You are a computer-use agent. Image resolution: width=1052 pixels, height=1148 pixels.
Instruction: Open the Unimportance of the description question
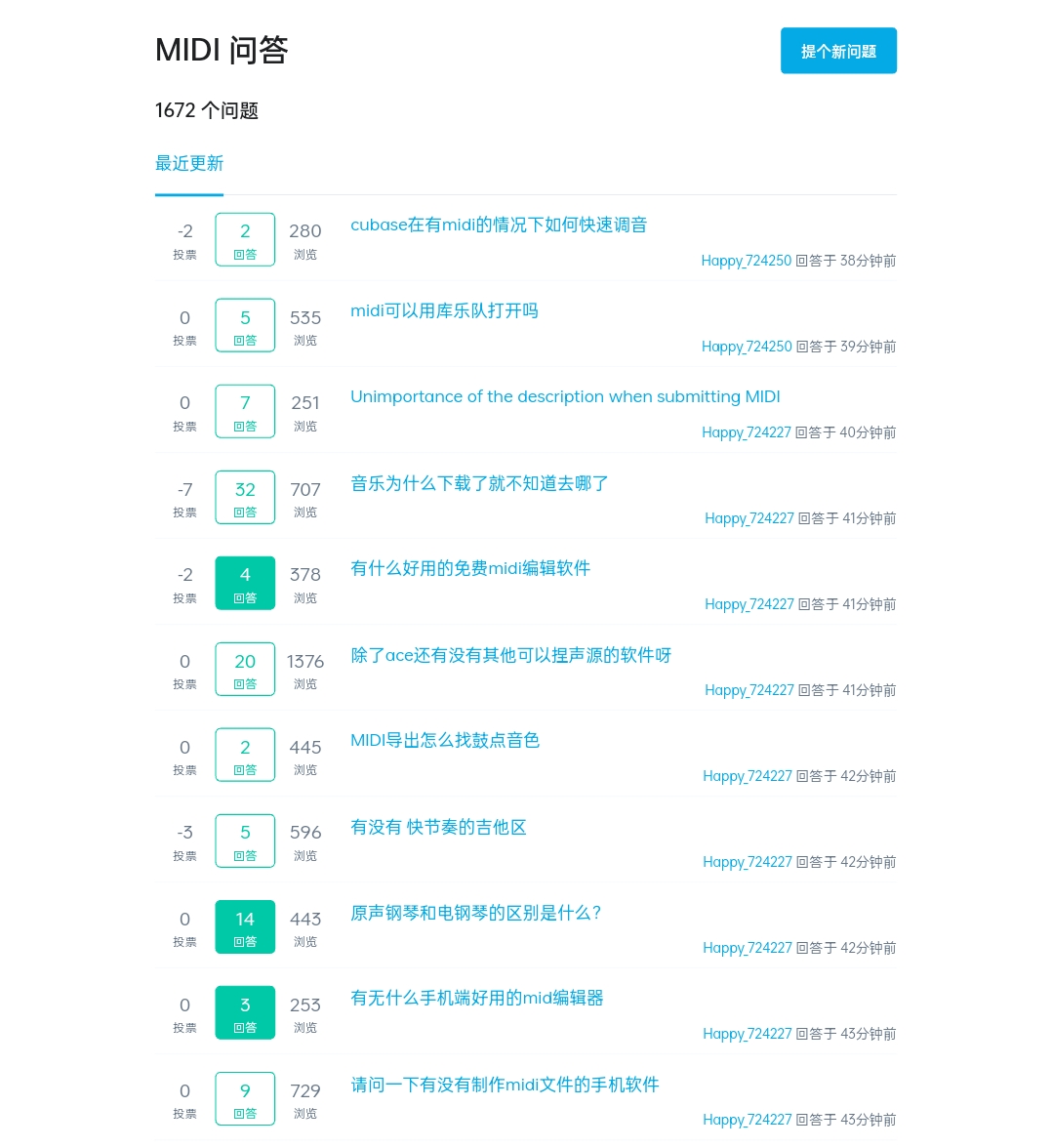[565, 396]
